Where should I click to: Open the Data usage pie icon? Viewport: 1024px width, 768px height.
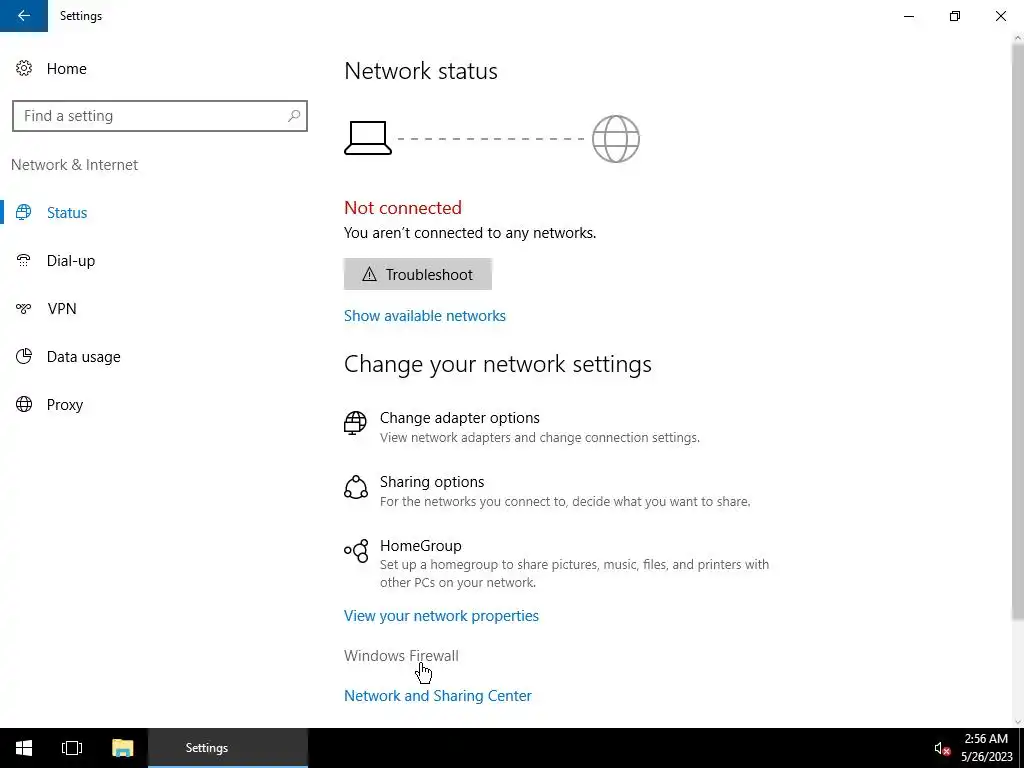[24, 357]
